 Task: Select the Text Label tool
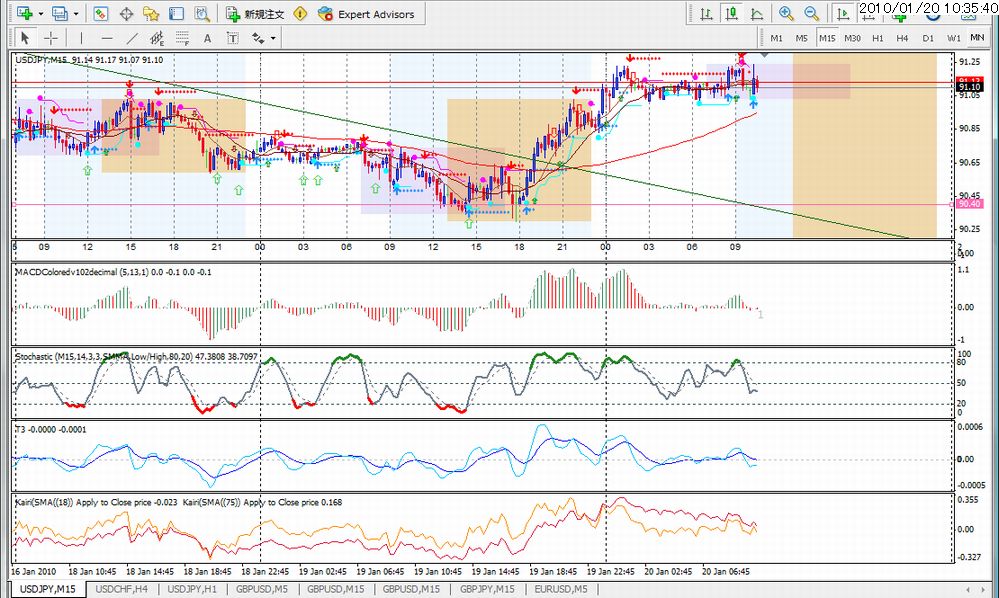(x=233, y=38)
